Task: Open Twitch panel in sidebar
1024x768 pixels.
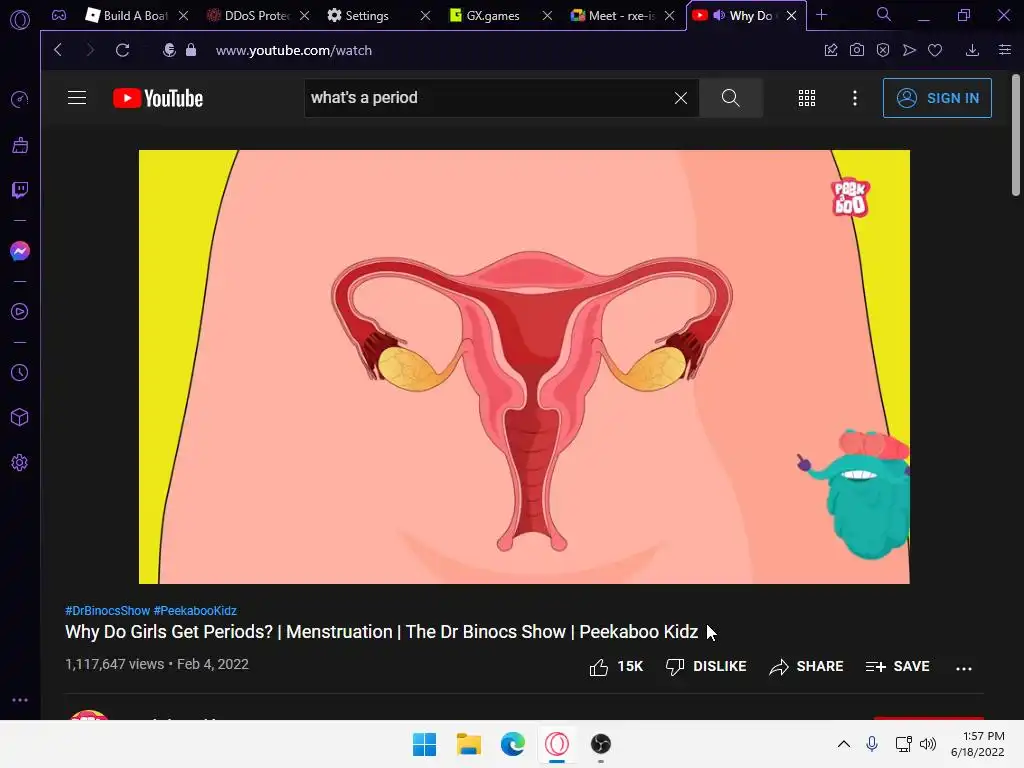Action: [20, 190]
